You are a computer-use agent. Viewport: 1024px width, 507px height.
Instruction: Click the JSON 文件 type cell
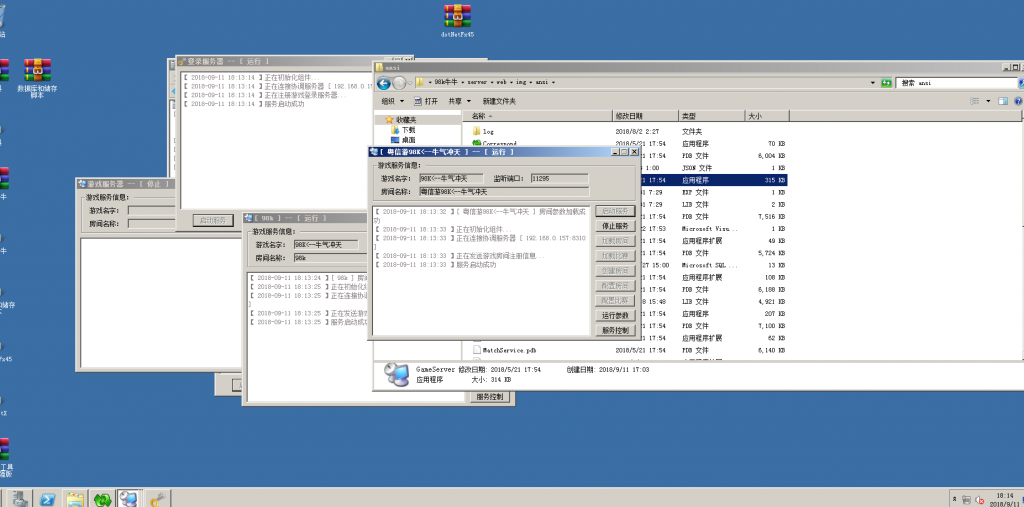click(x=697, y=168)
